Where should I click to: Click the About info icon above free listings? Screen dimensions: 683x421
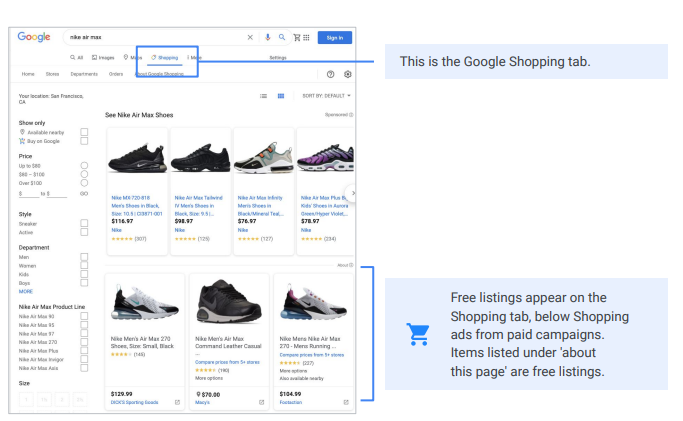click(x=351, y=265)
